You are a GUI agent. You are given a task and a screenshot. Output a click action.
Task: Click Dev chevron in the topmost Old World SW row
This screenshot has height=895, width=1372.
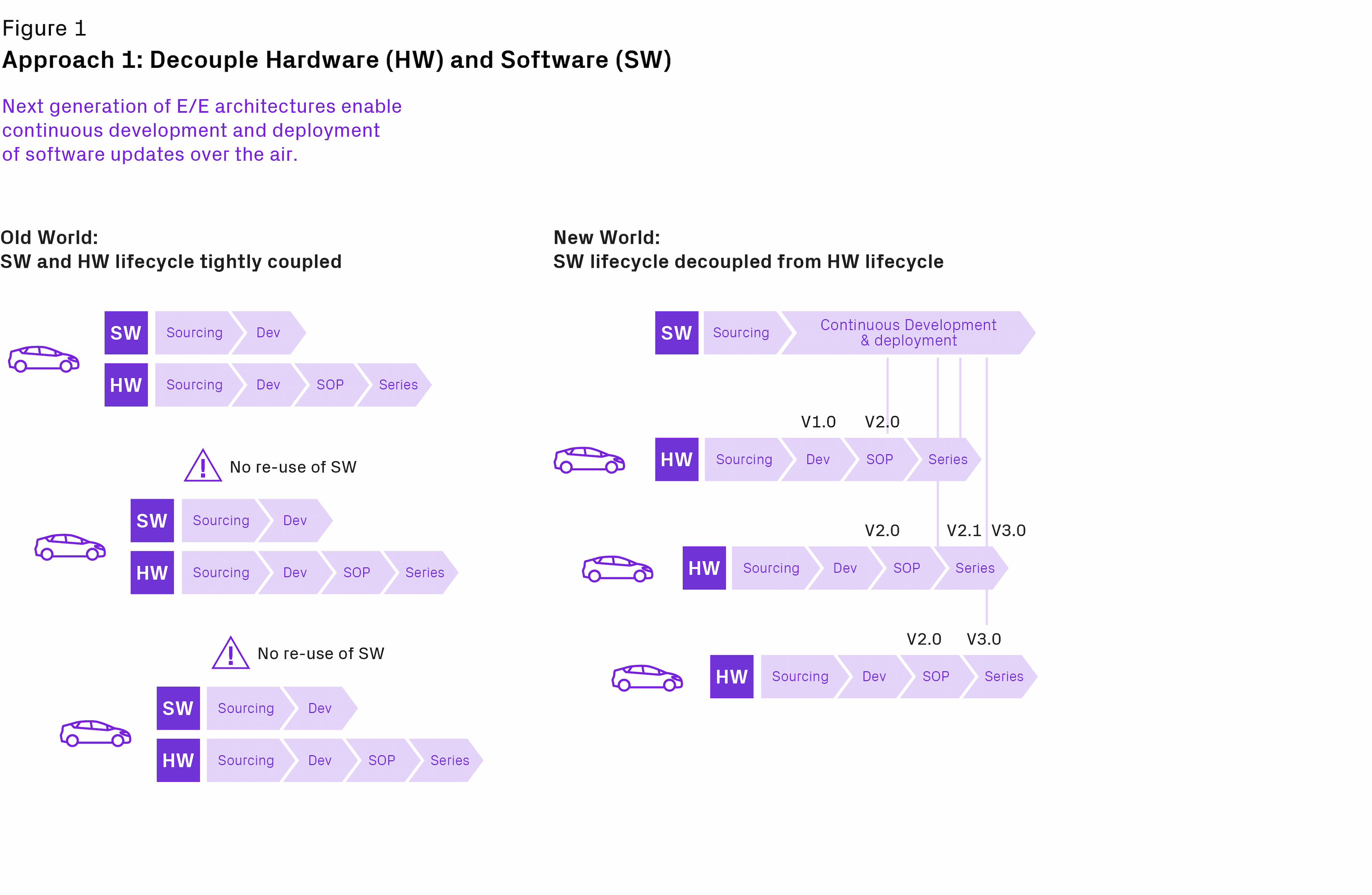tap(269, 333)
